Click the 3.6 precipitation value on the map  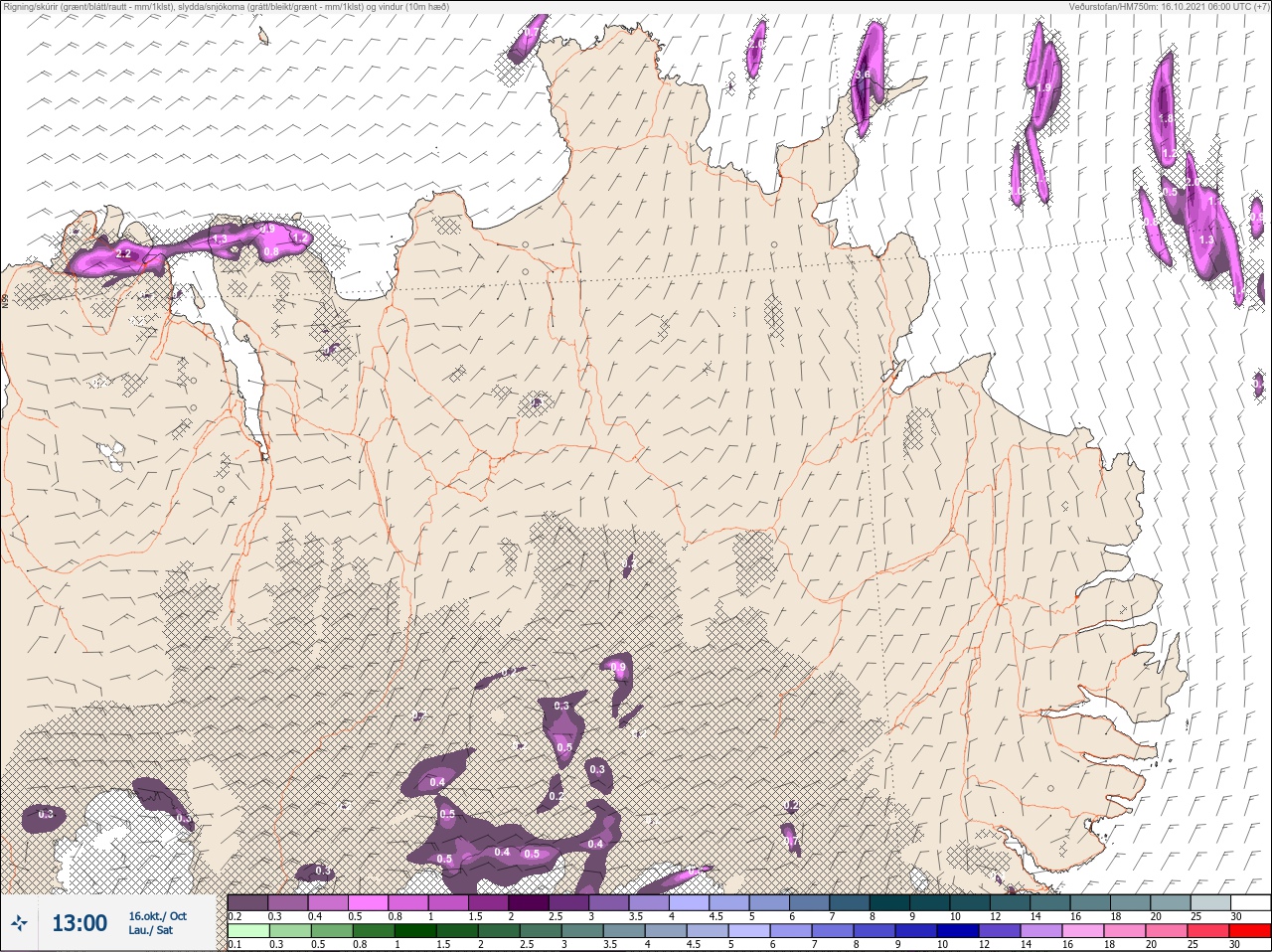863,75
